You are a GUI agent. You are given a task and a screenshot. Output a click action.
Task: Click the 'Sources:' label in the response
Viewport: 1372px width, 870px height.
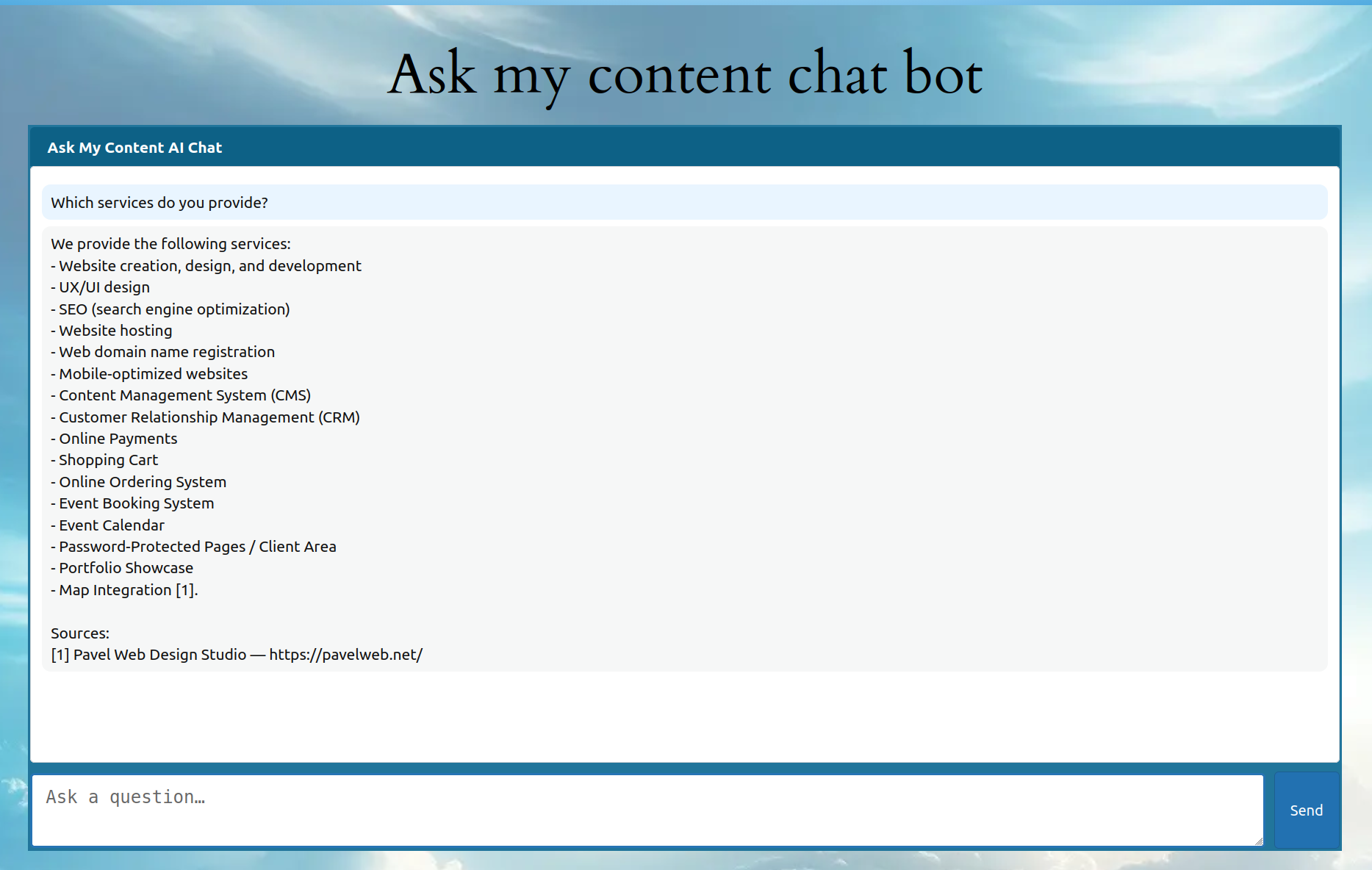click(79, 632)
